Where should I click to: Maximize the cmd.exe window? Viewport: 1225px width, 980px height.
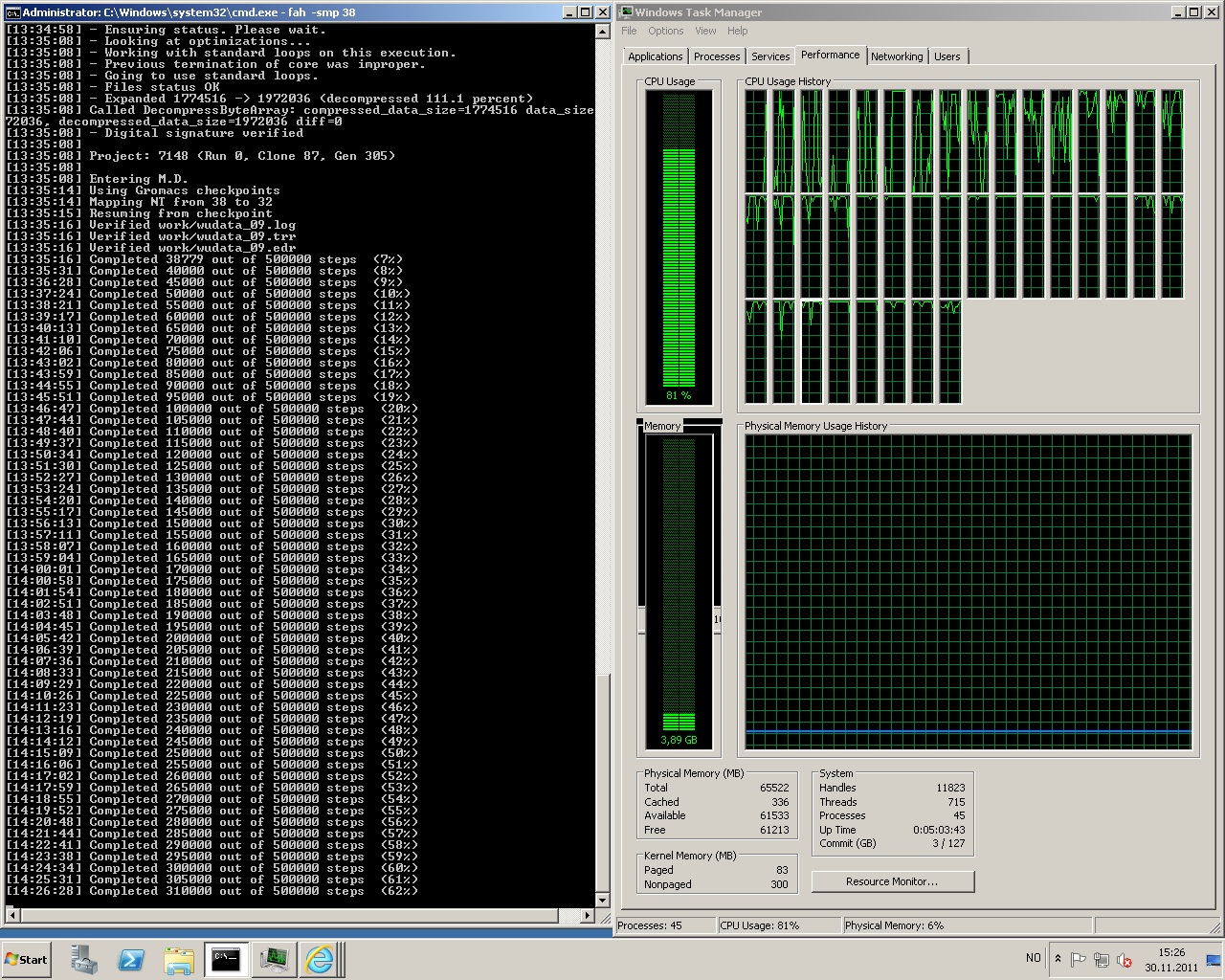click(586, 12)
